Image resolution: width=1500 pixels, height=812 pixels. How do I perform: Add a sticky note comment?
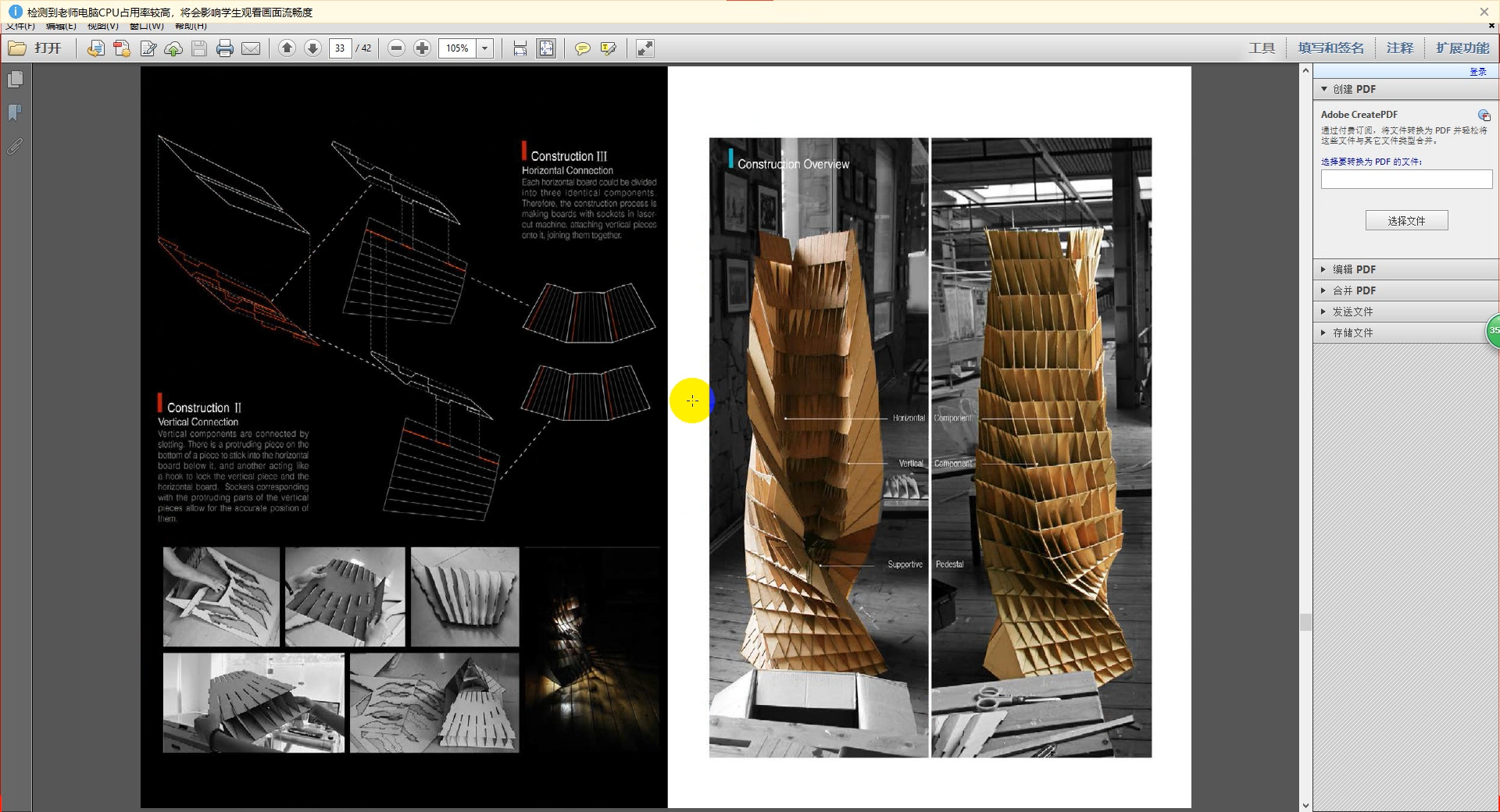pos(582,48)
